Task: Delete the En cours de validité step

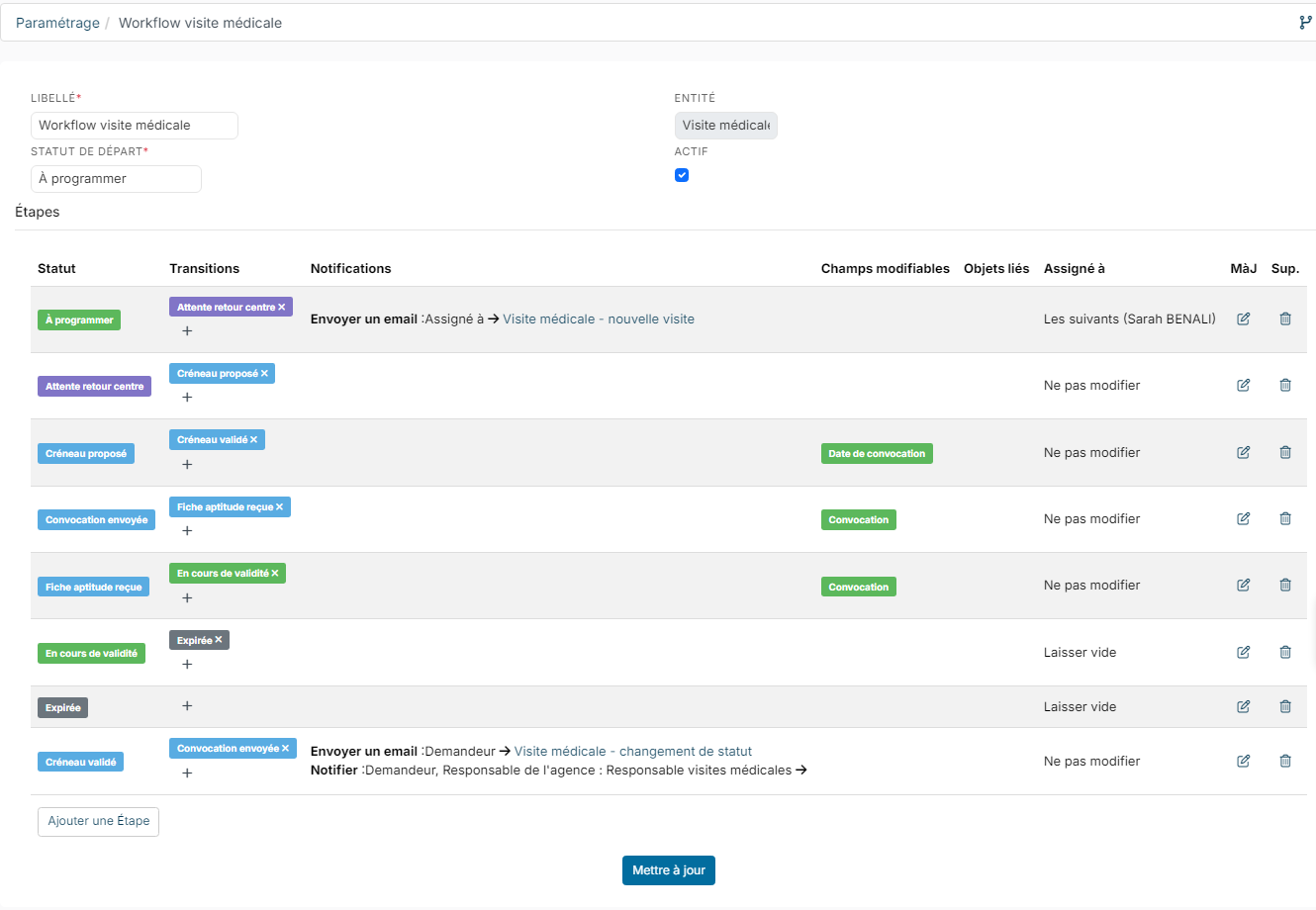Action: pyautogui.click(x=1285, y=652)
